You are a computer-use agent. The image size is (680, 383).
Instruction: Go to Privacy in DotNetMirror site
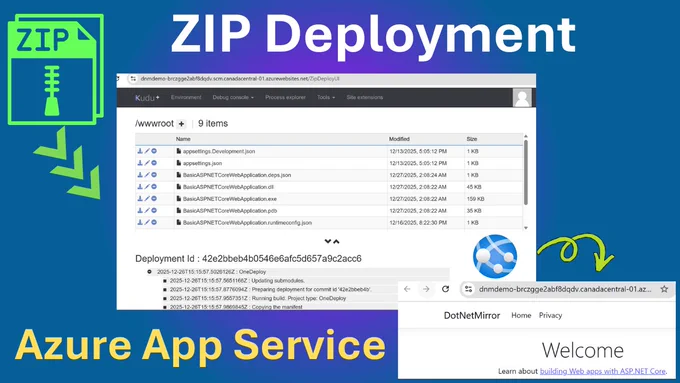point(550,315)
